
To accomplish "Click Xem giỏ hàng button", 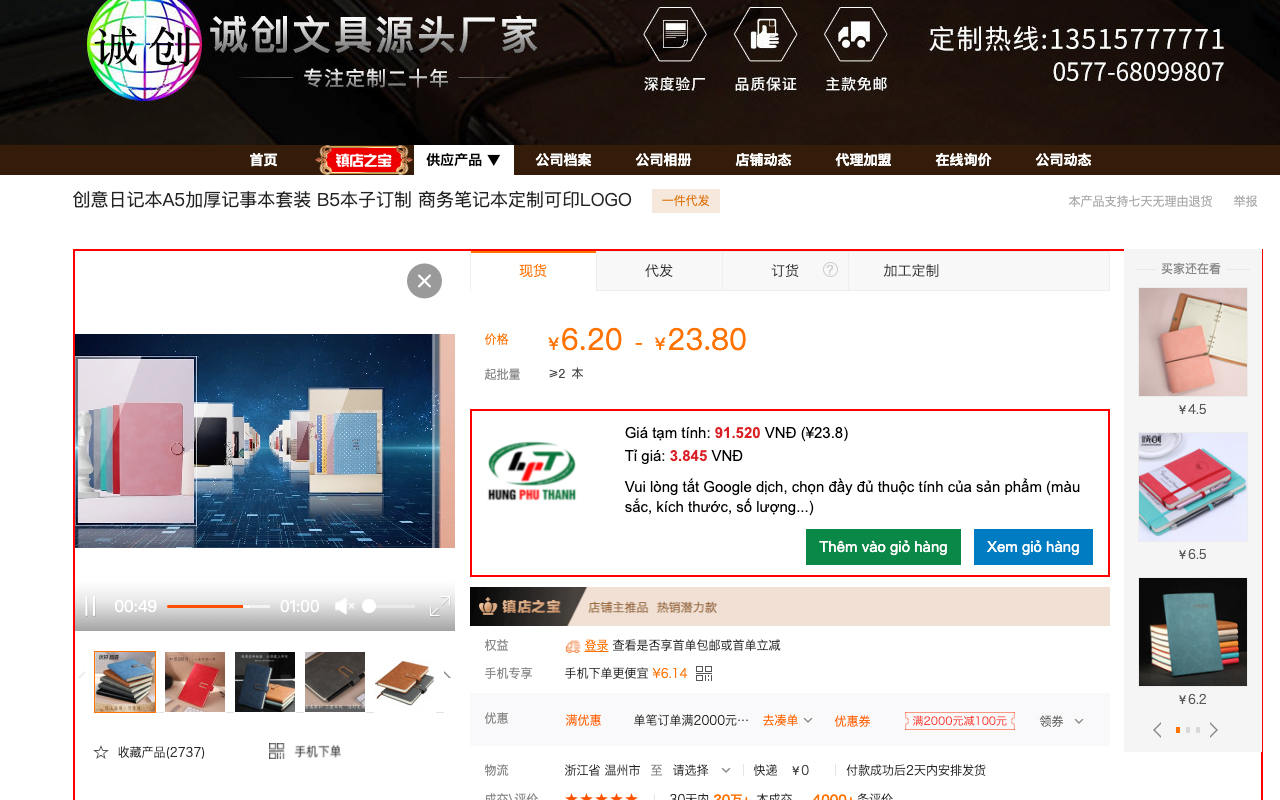I will click(1033, 547).
